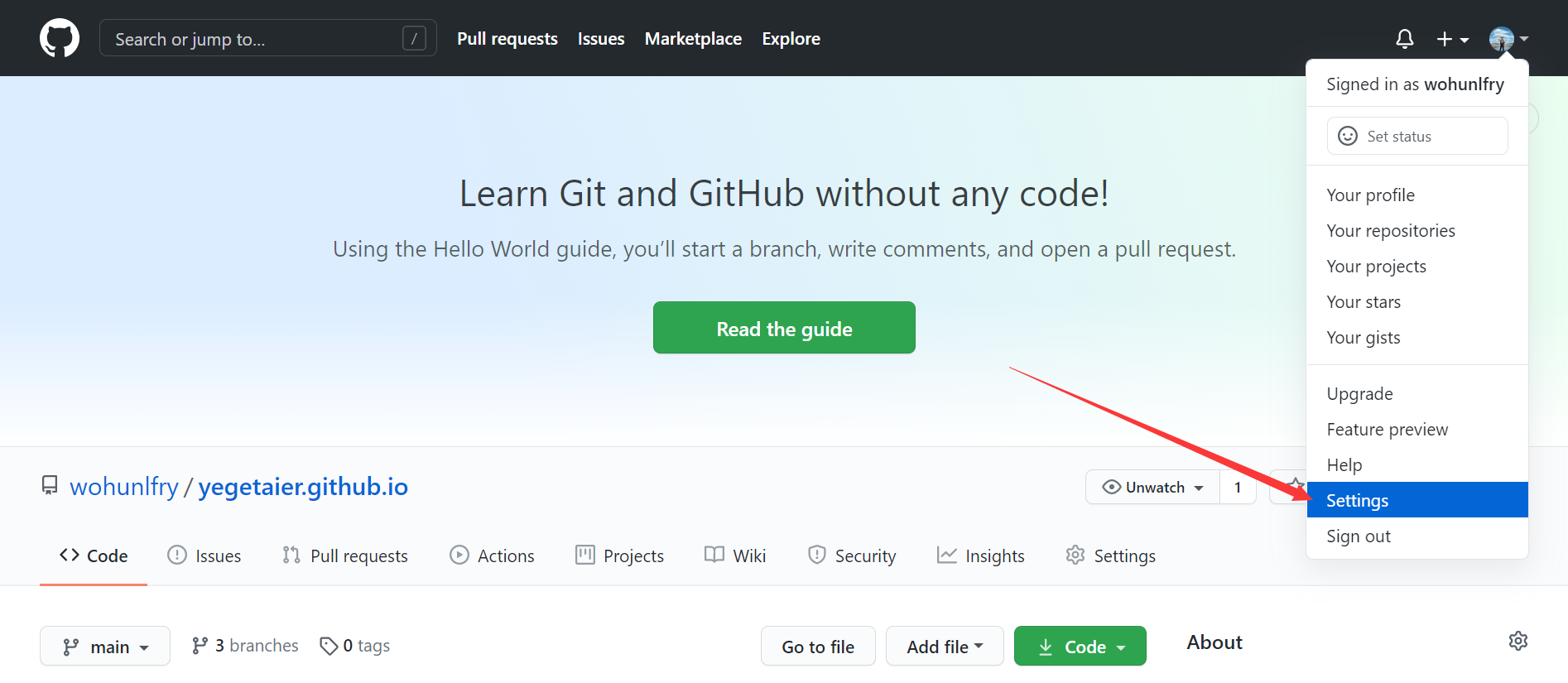Viewport: 1568px width, 683px height.
Task: Choose Settings in the user dropdown
Action: point(1417,500)
